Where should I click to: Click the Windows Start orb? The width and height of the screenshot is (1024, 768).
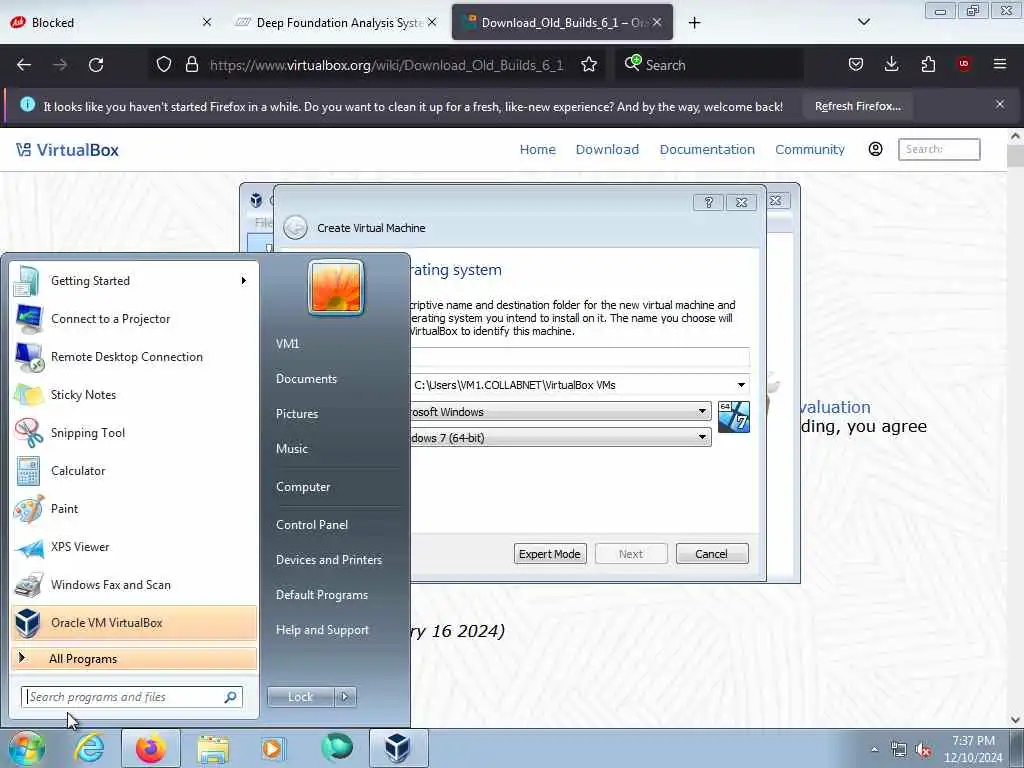26,748
